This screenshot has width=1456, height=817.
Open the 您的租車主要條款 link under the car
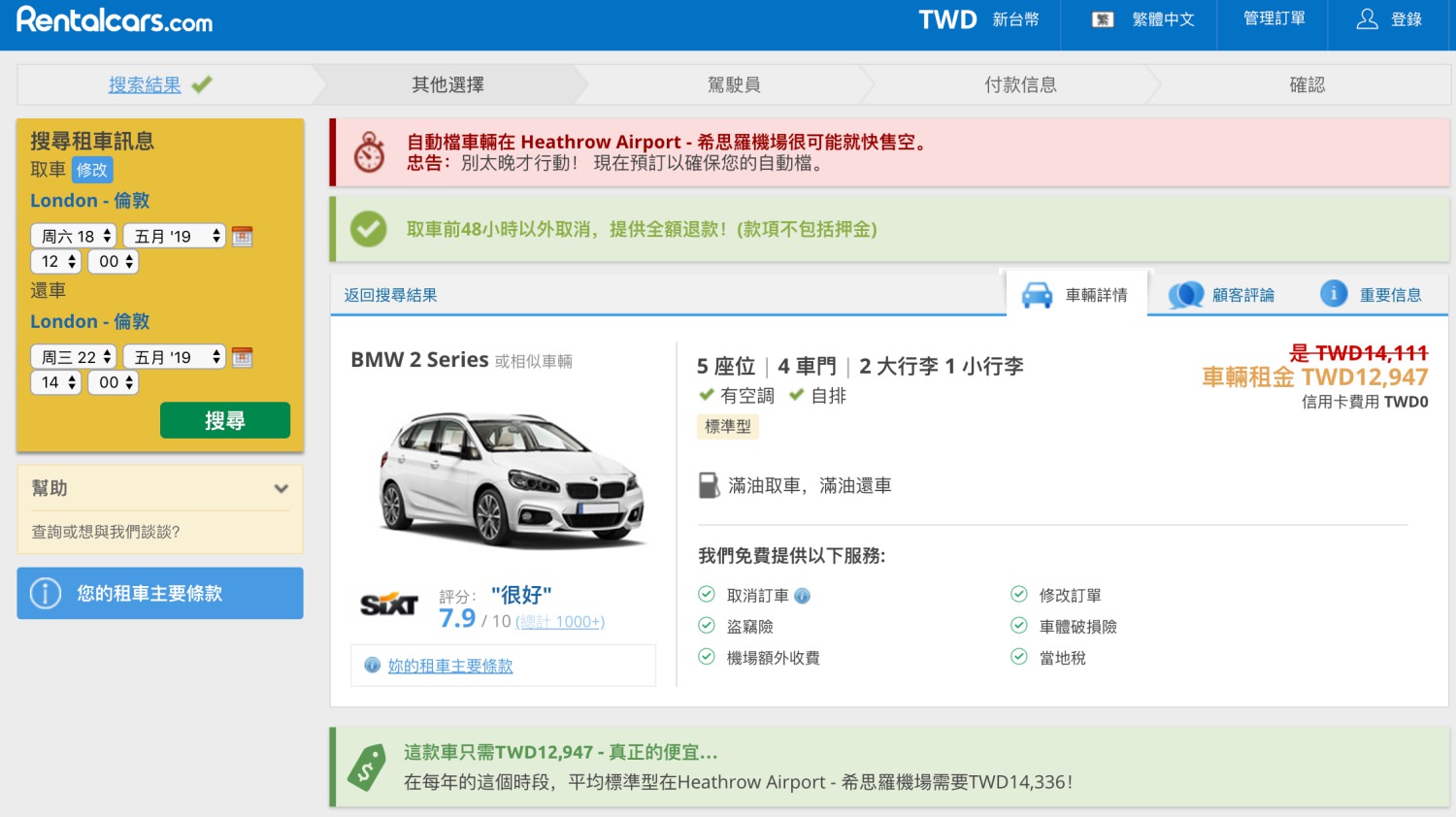450,666
